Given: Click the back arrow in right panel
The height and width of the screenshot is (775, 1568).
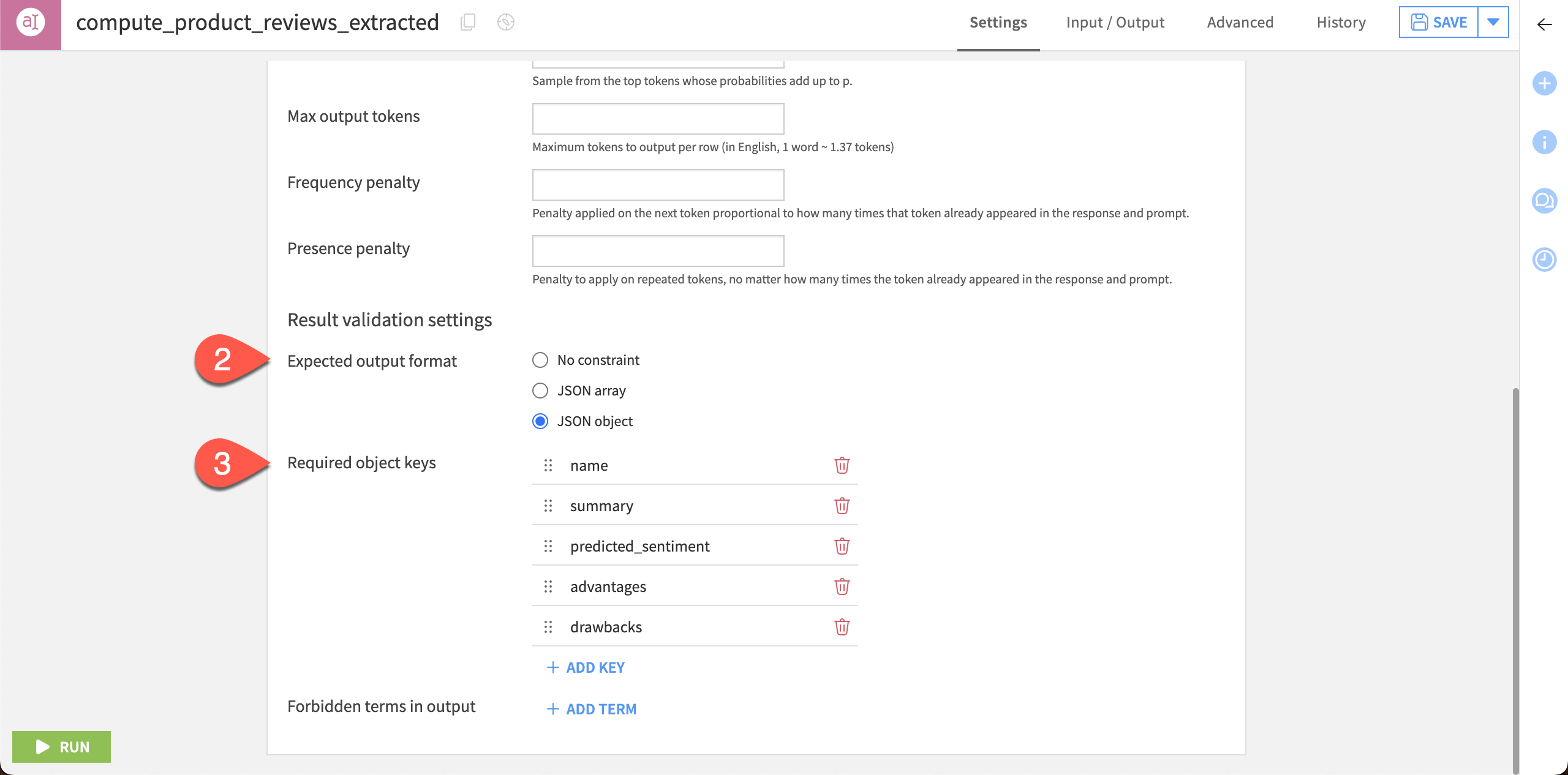Looking at the screenshot, I should pos(1544,24).
